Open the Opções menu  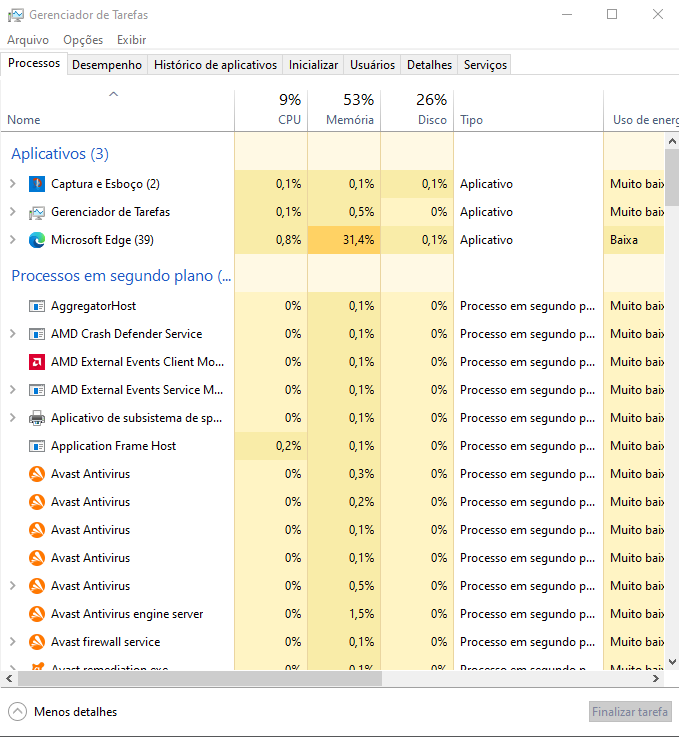(83, 40)
